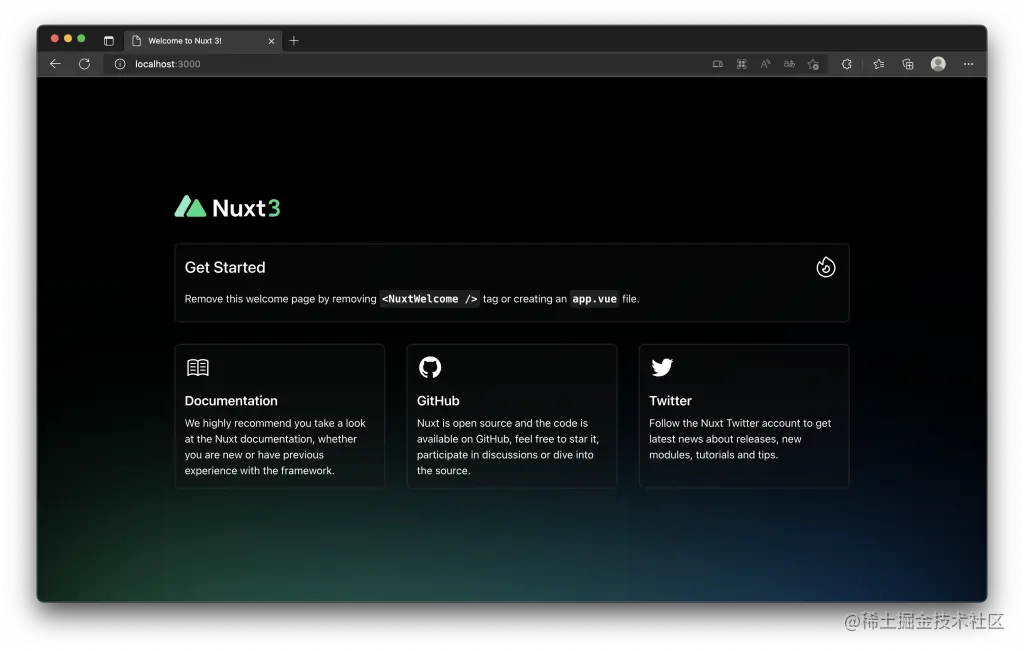View site information icon beside localhost

click(x=120, y=64)
